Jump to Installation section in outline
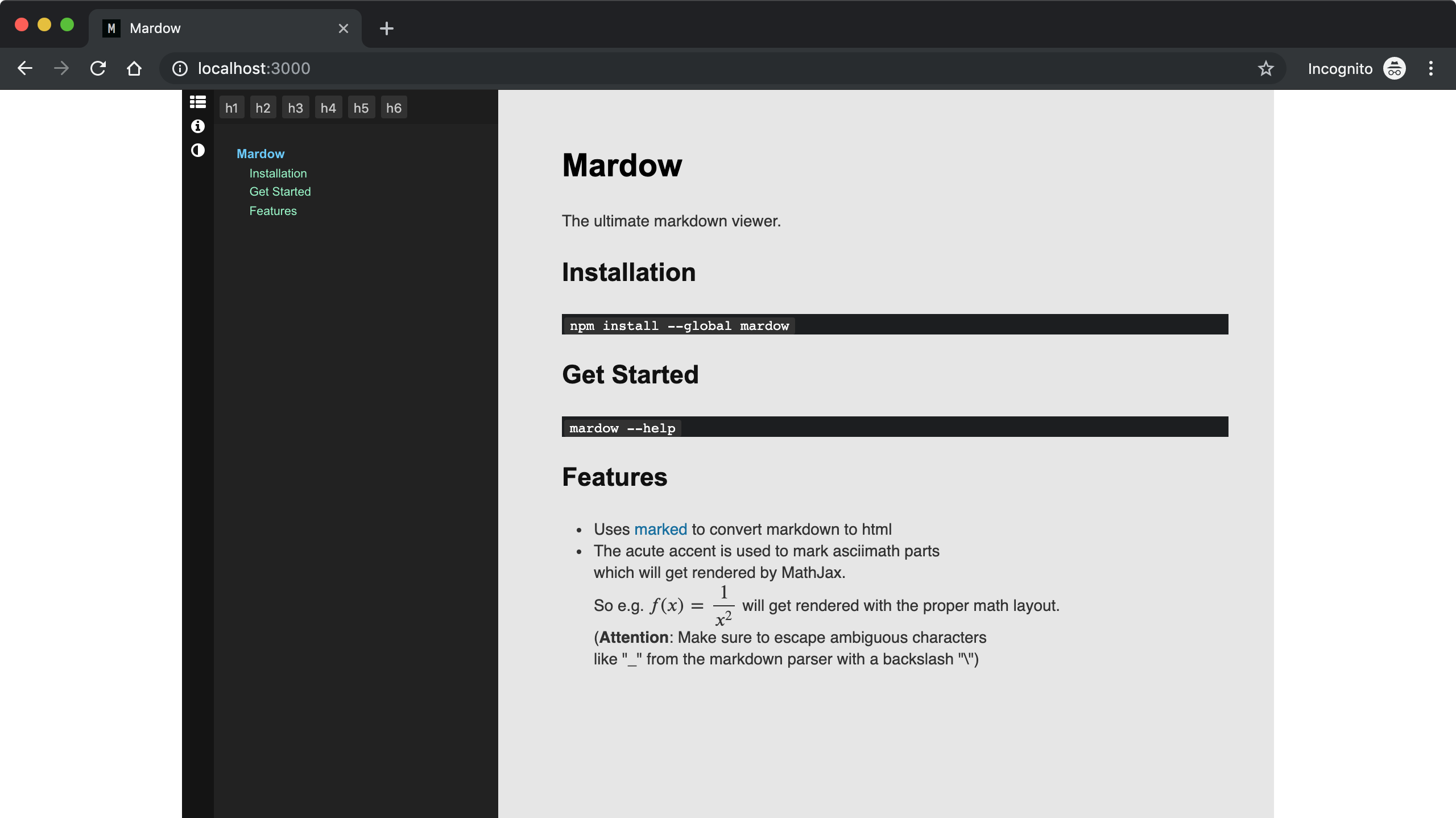The image size is (1456, 818). pos(278,173)
